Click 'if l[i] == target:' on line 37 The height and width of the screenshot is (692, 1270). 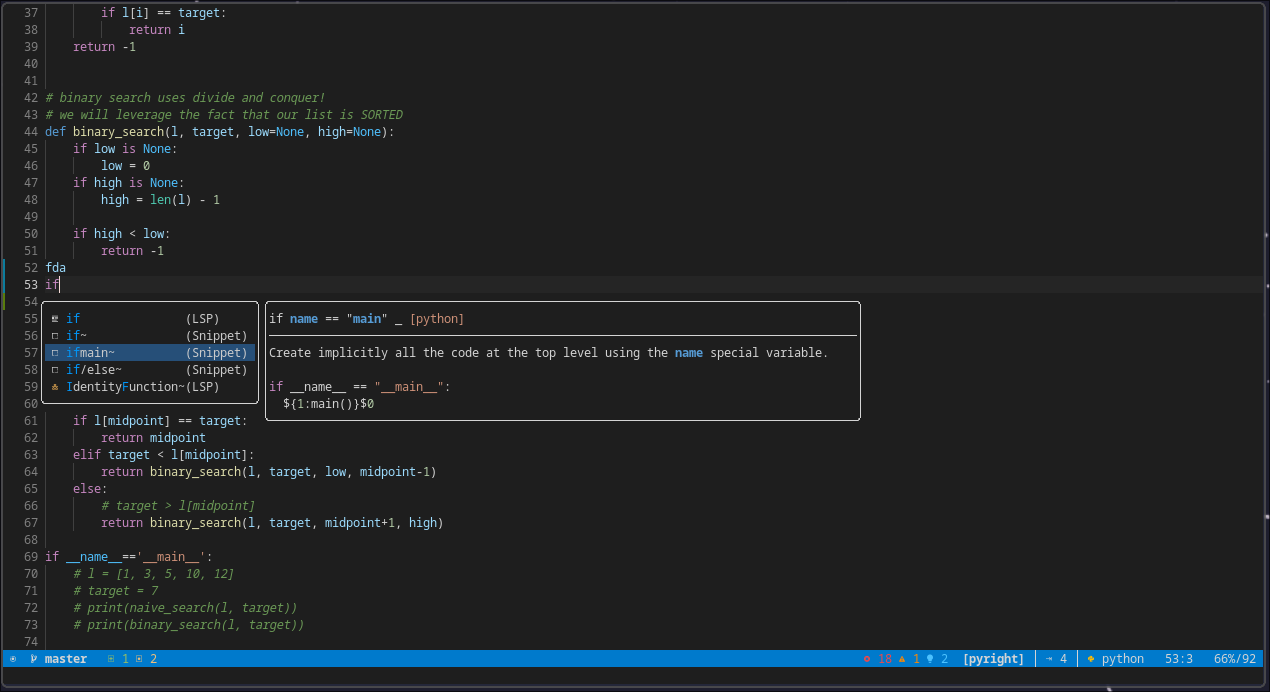tap(164, 13)
